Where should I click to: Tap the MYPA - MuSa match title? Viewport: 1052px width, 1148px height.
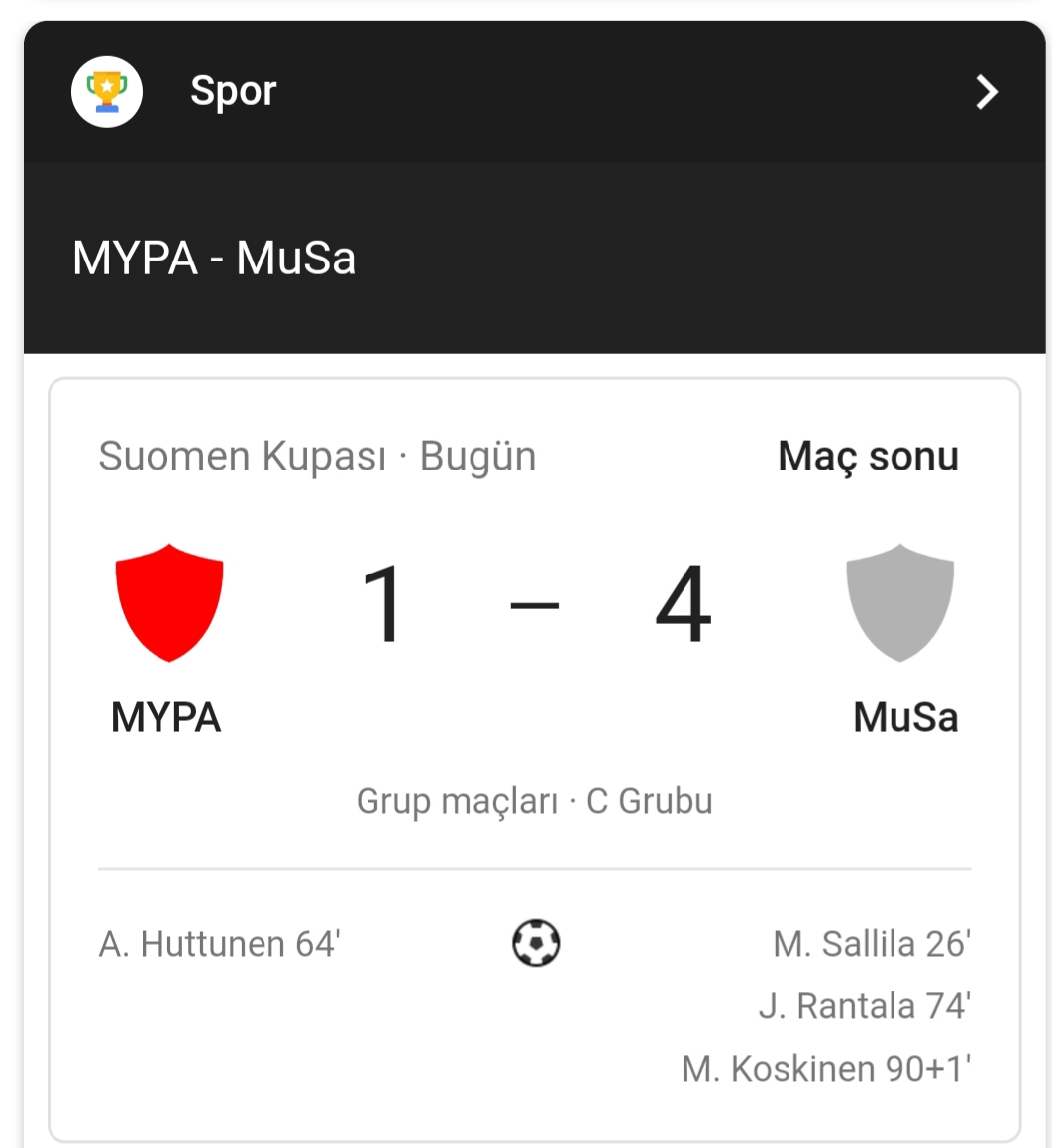tap(214, 258)
